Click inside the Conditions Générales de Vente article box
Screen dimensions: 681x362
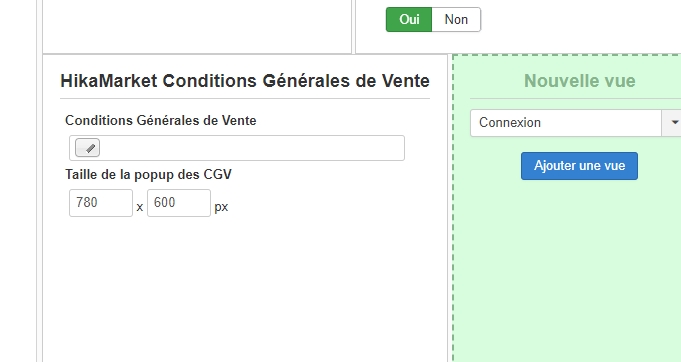252,148
